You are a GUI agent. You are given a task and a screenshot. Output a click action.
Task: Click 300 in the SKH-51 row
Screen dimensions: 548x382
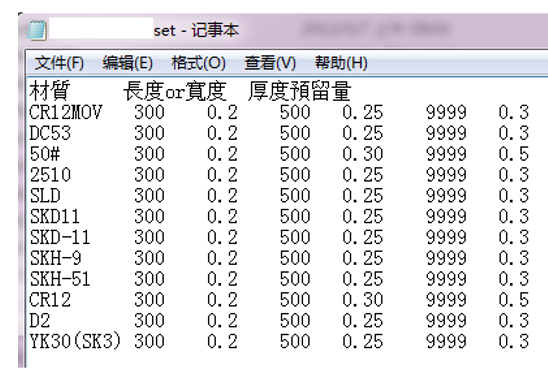[149, 279]
